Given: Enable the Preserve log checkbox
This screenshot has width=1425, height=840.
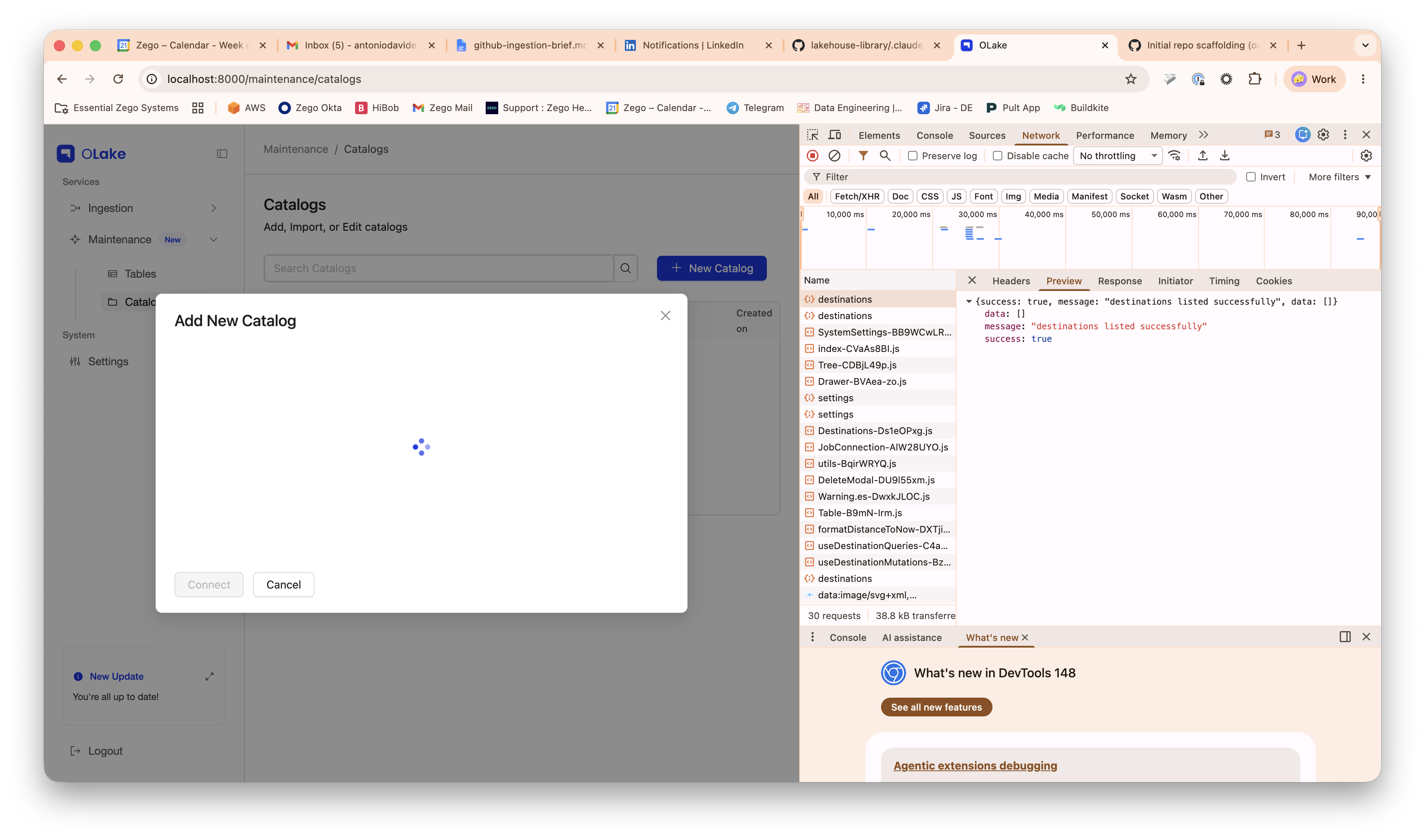Looking at the screenshot, I should coord(912,156).
